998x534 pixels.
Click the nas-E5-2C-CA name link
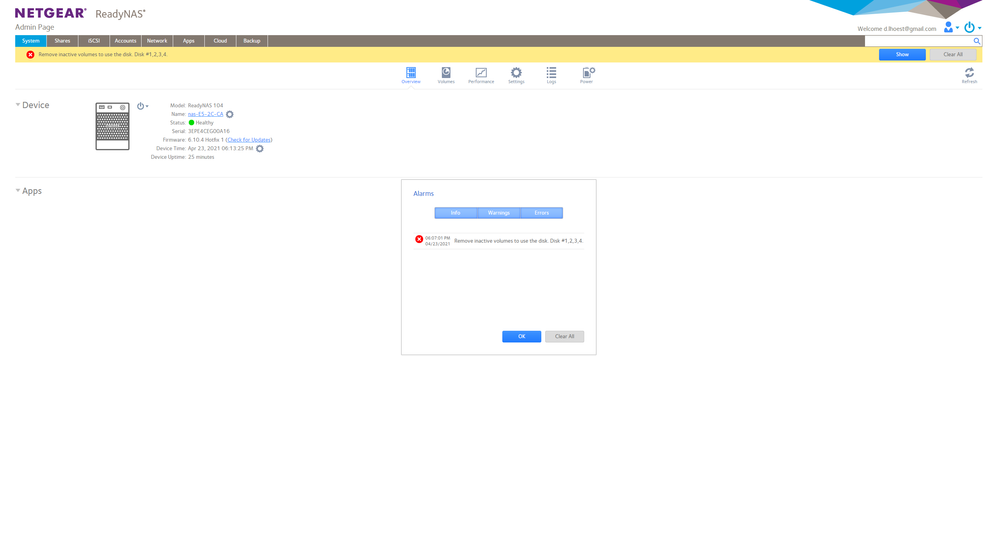click(x=206, y=115)
